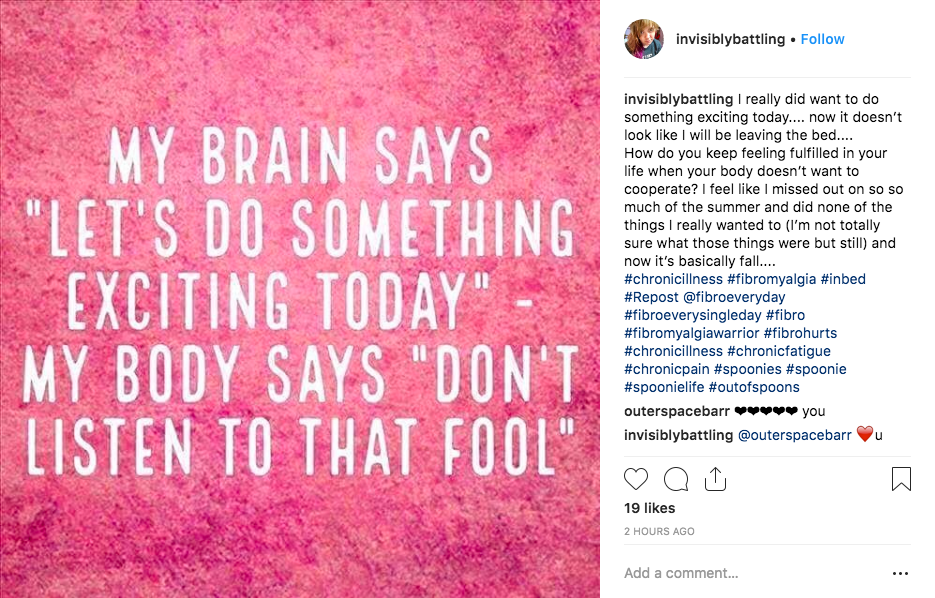Save post with bookmark icon
Image resolution: width=935 pixels, height=598 pixels.
(901, 479)
